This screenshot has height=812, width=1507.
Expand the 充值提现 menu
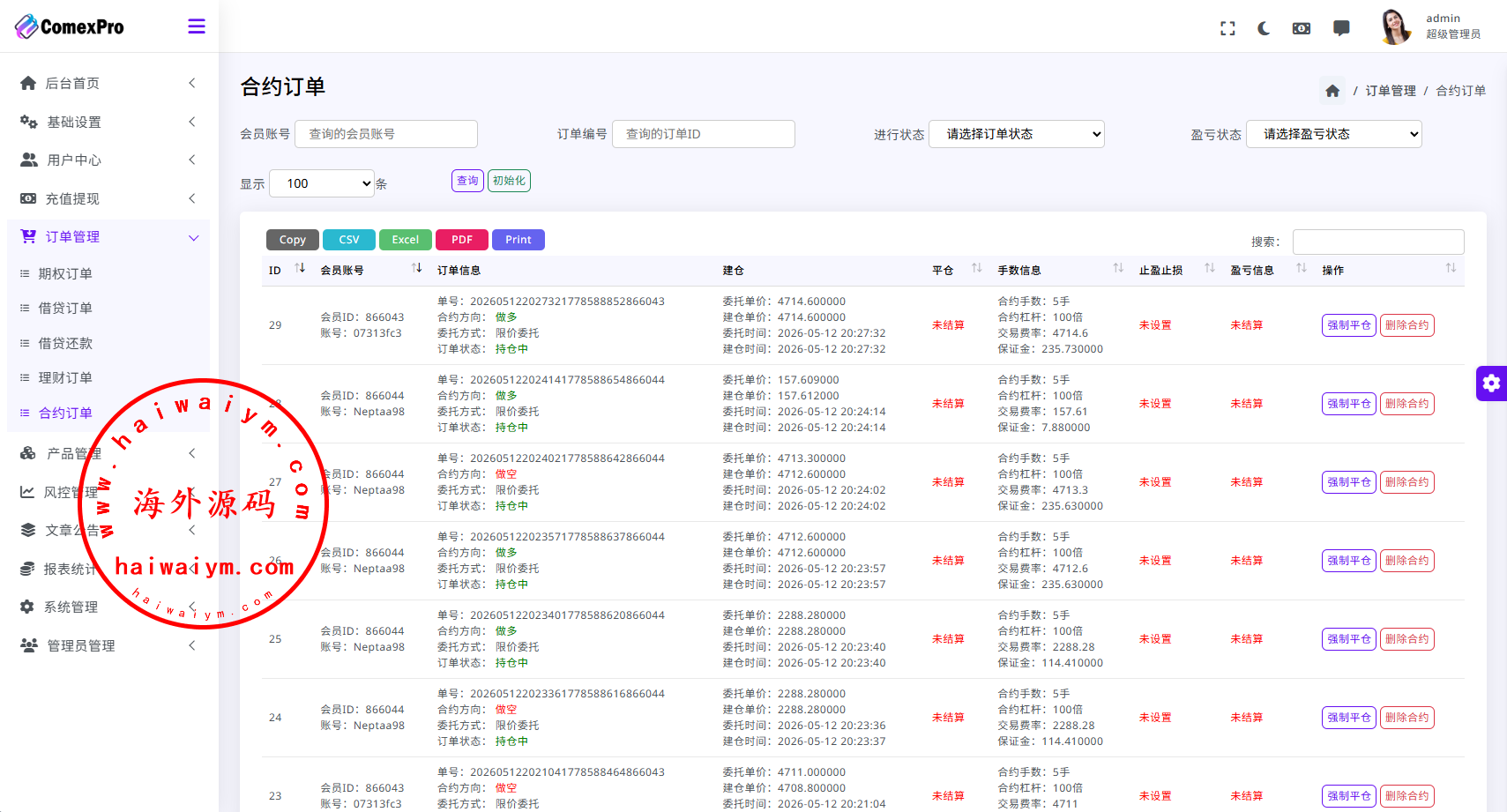coord(191,198)
